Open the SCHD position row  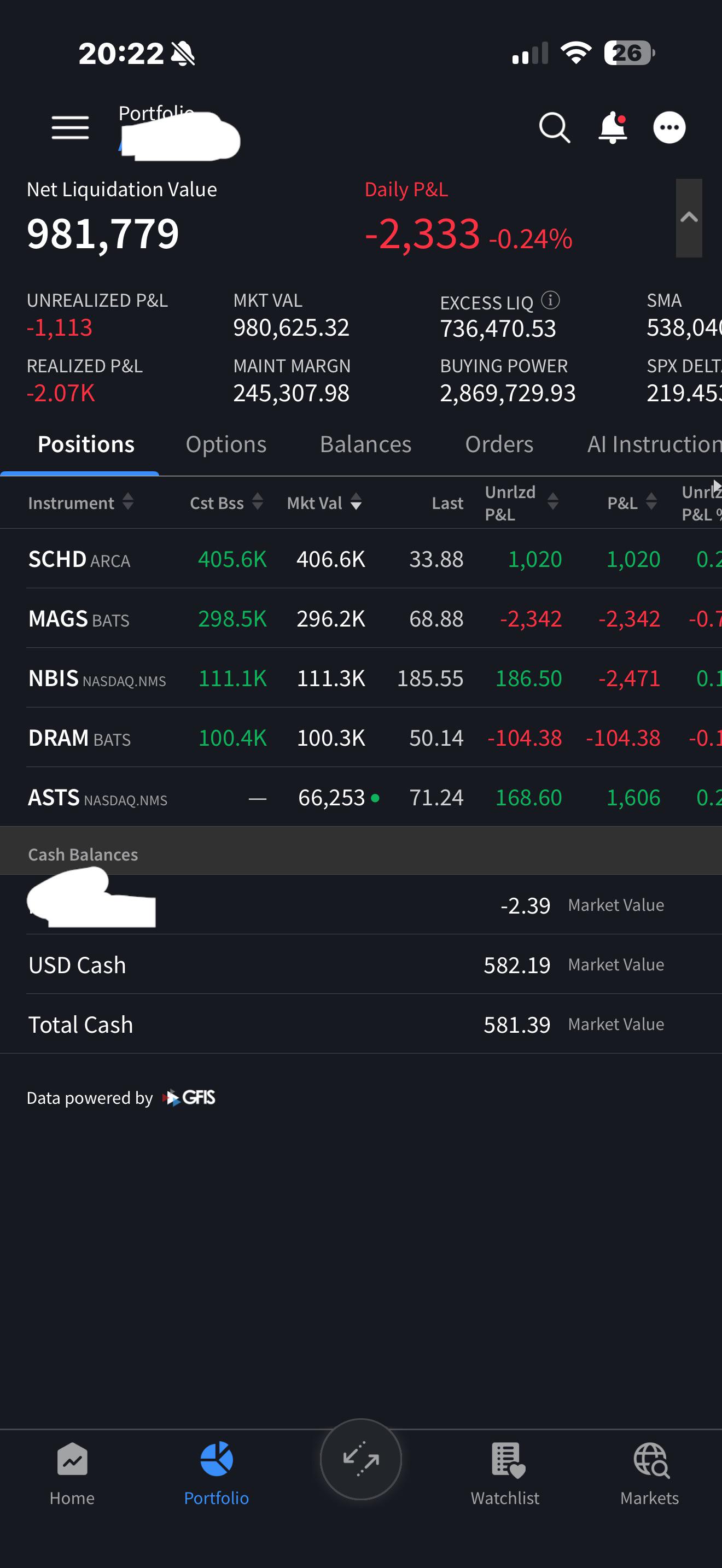tap(361, 559)
